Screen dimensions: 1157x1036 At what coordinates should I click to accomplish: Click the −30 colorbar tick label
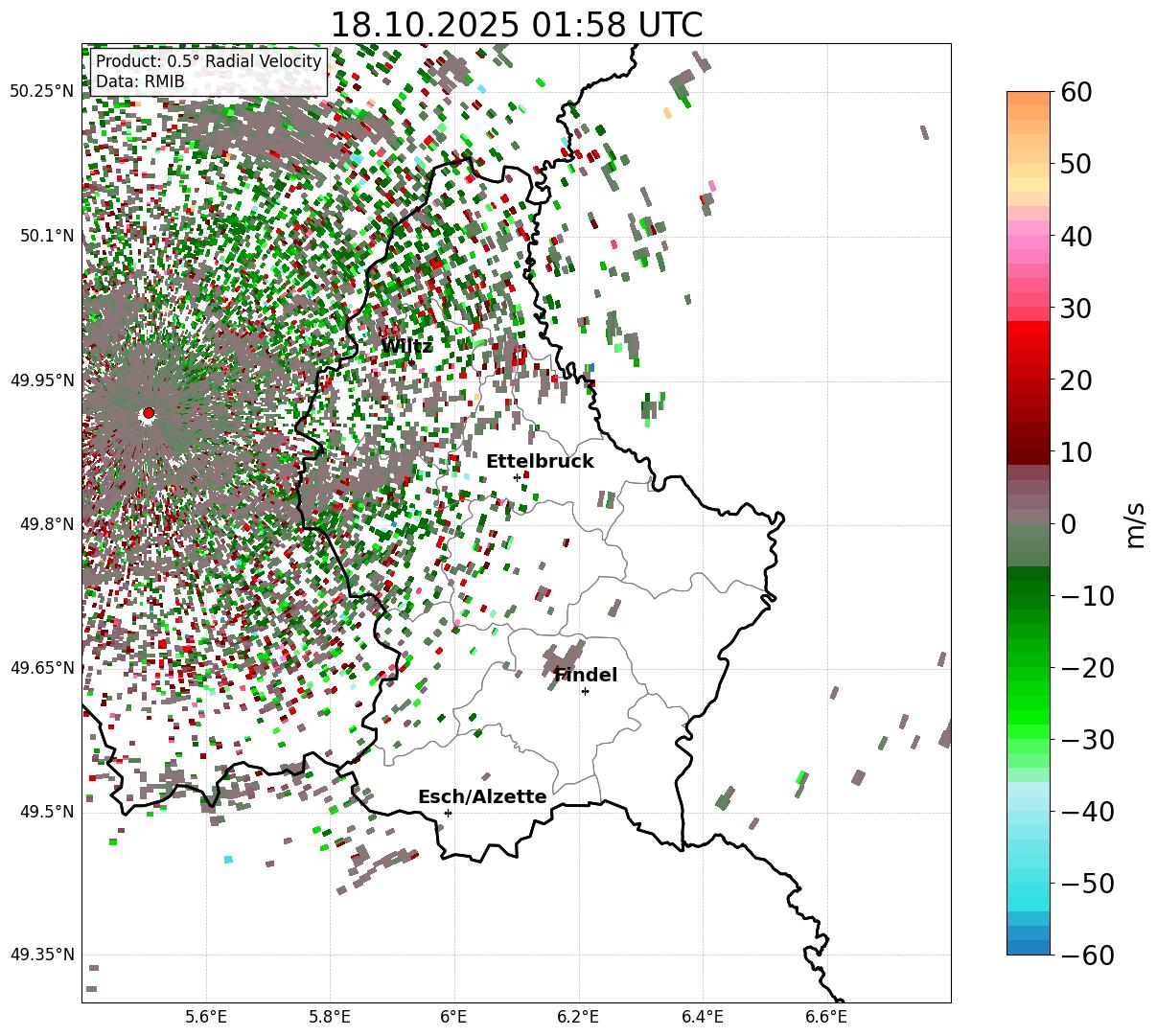coord(1087,740)
